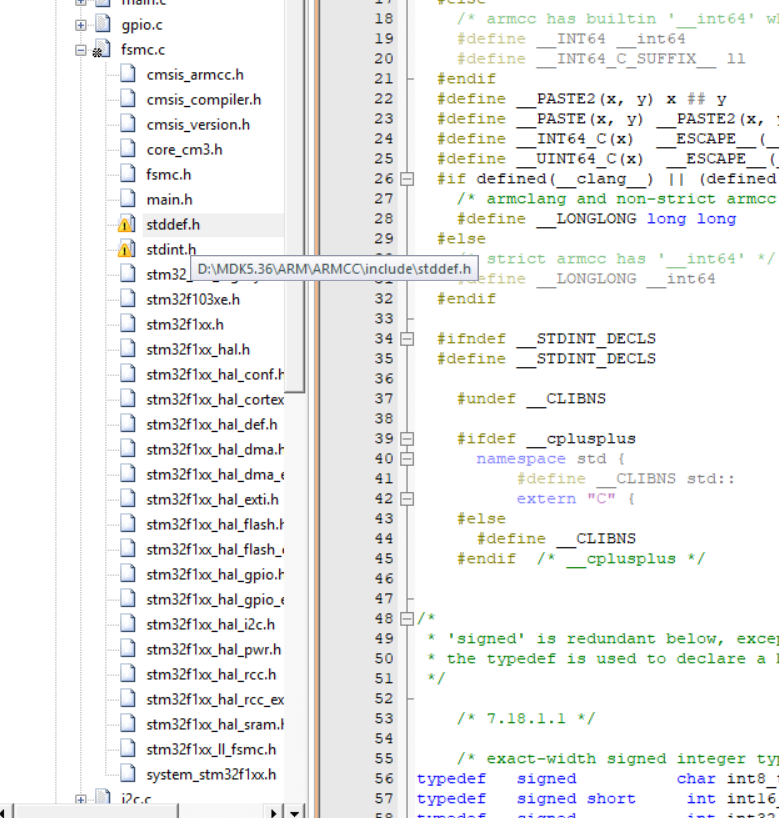Click the core_cm3.h file icon

(x=128, y=149)
